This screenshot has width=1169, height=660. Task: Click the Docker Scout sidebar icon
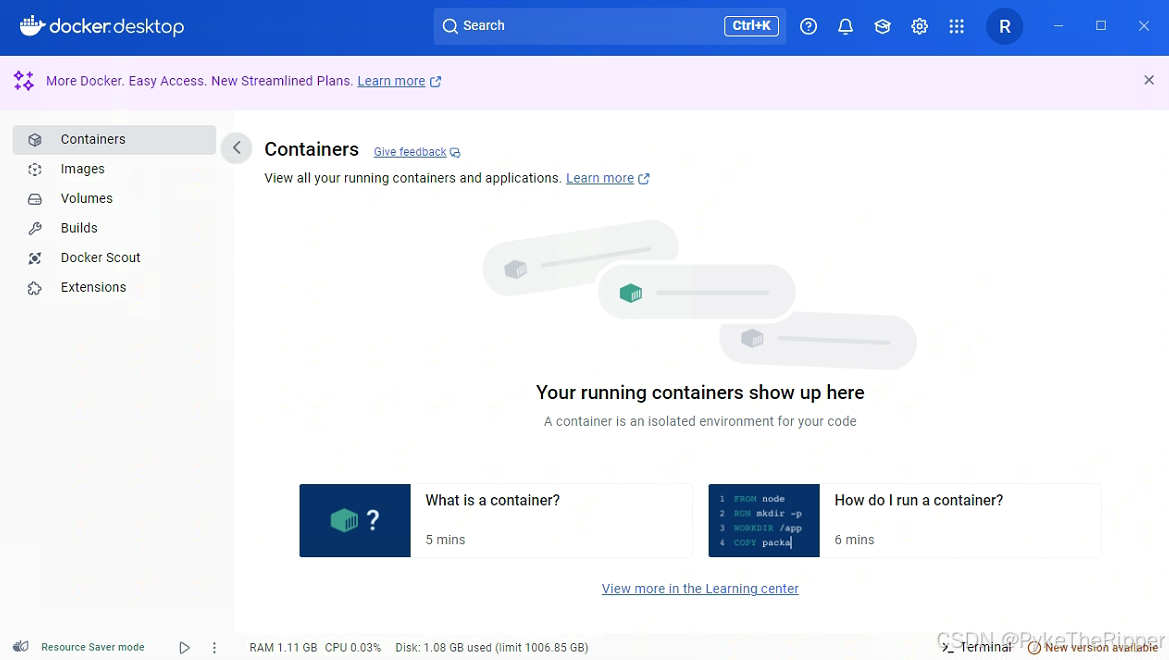tap(35, 258)
